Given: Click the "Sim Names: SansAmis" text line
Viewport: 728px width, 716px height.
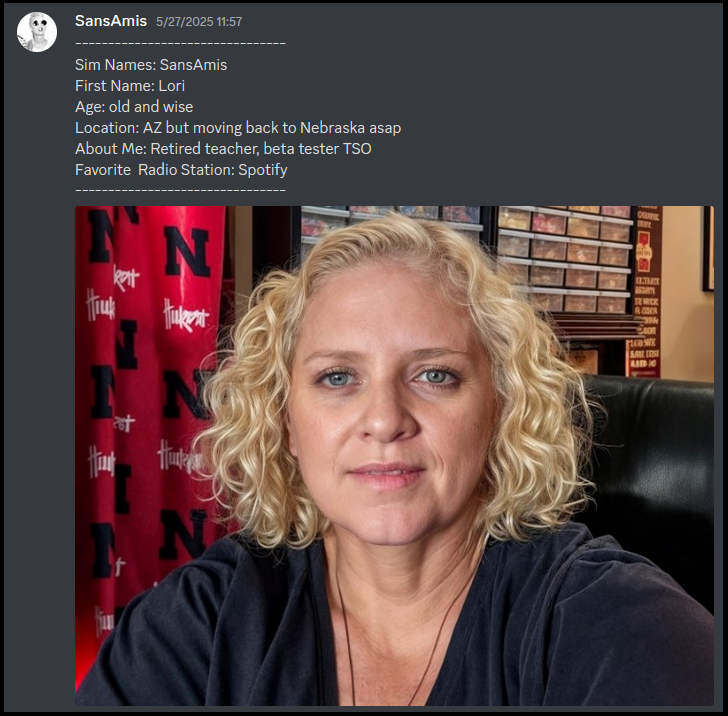Looking at the screenshot, I should point(151,65).
